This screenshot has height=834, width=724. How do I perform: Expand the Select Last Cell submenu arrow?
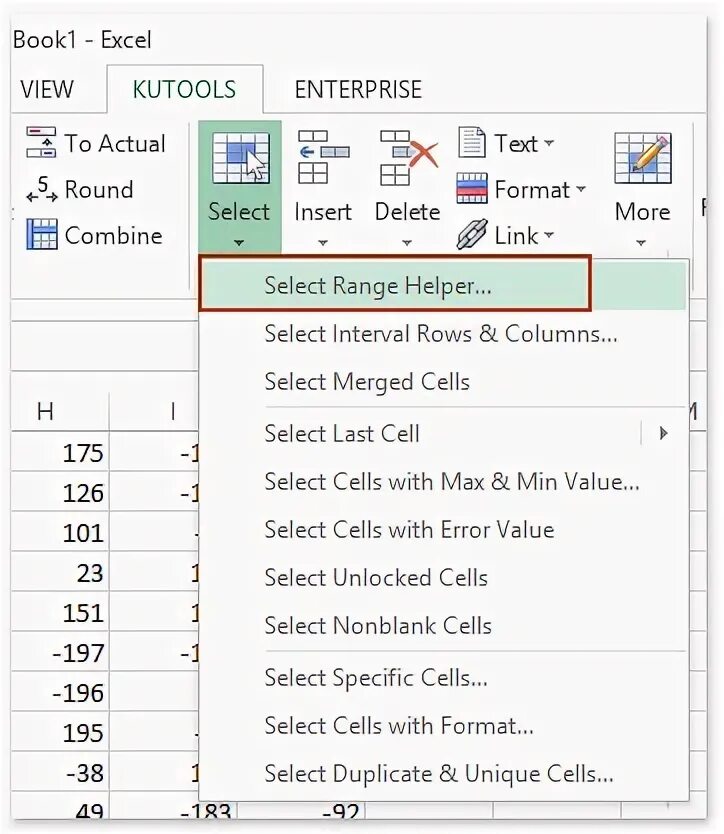pos(662,434)
